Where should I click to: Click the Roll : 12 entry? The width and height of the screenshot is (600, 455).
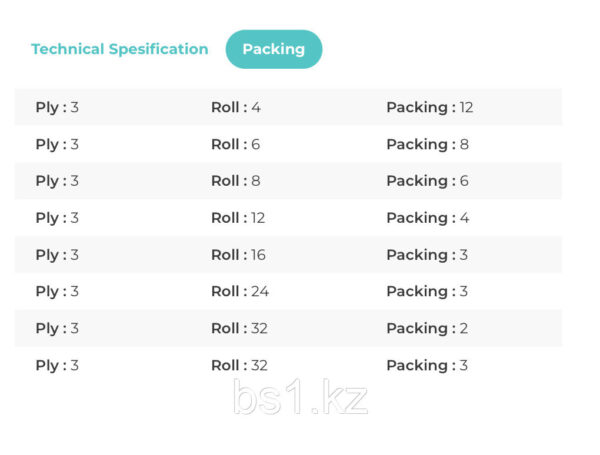coord(238,218)
